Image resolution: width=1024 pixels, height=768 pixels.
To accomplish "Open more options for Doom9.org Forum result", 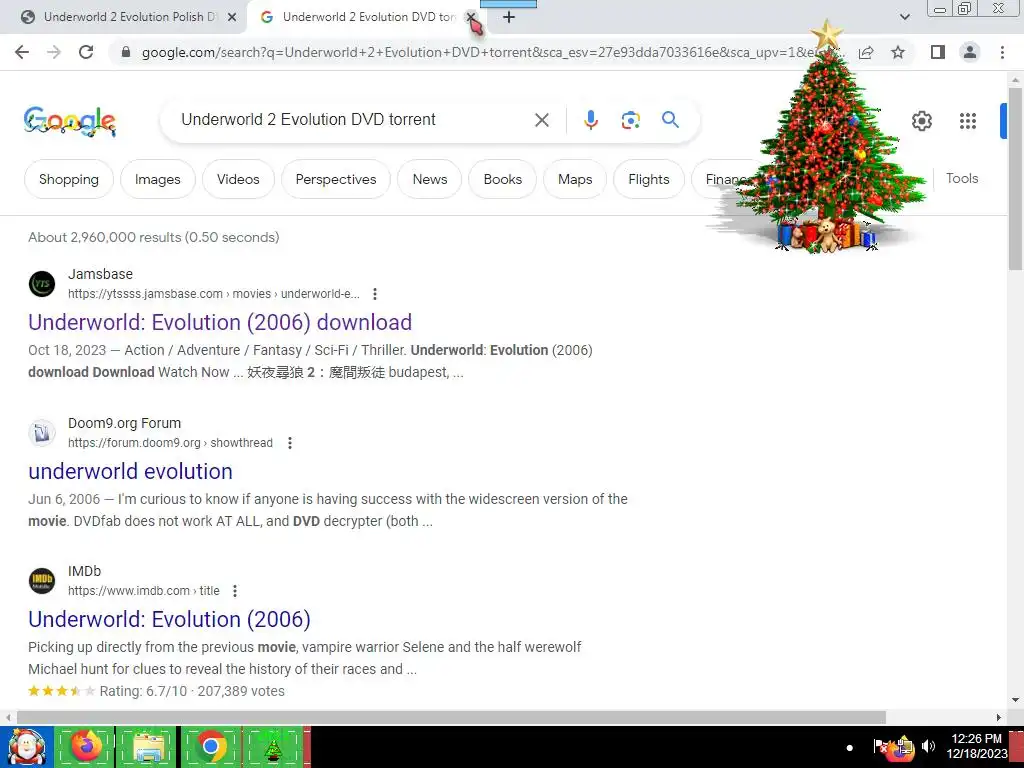I will coord(290,443).
